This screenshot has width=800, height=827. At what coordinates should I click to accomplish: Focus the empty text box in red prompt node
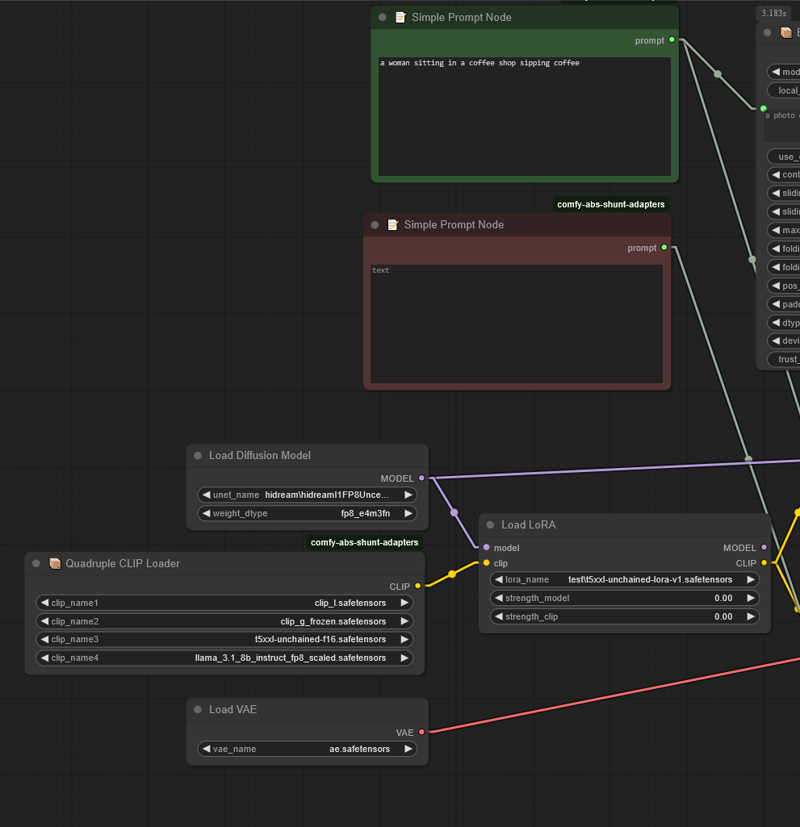point(517,324)
